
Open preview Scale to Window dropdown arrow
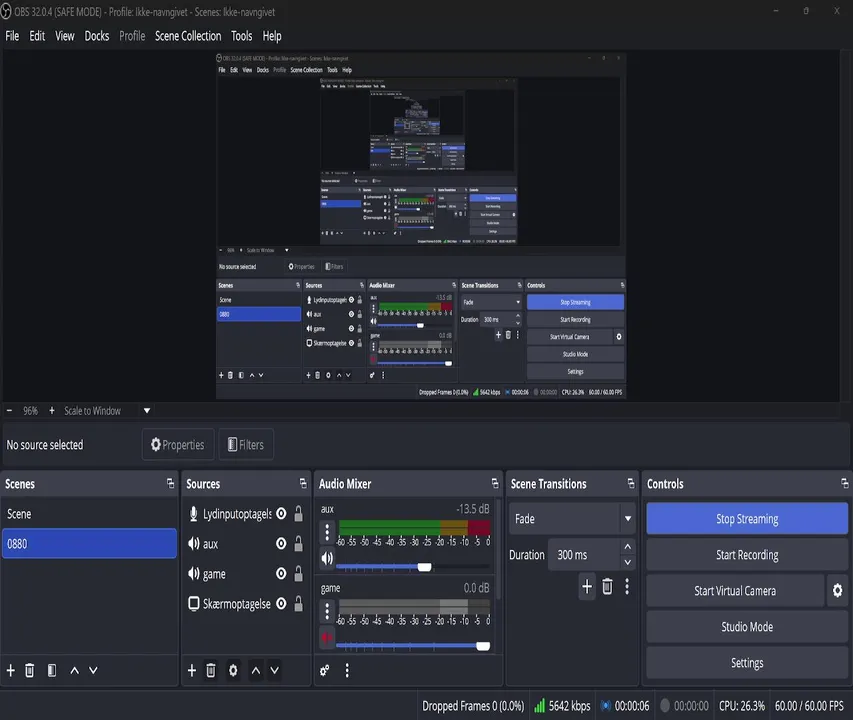pyautogui.click(x=147, y=411)
